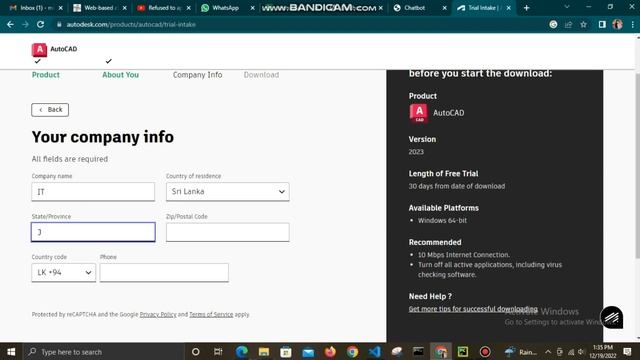
Task: Open notification center on taskbar
Action: pyautogui.click(x=628, y=352)
